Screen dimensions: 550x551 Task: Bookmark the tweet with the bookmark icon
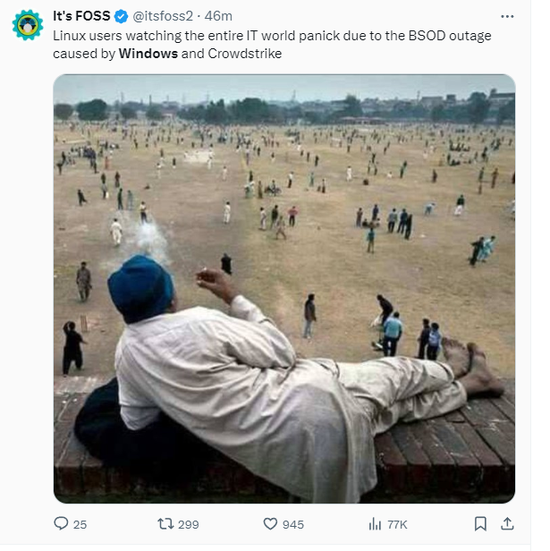(480, 524)
